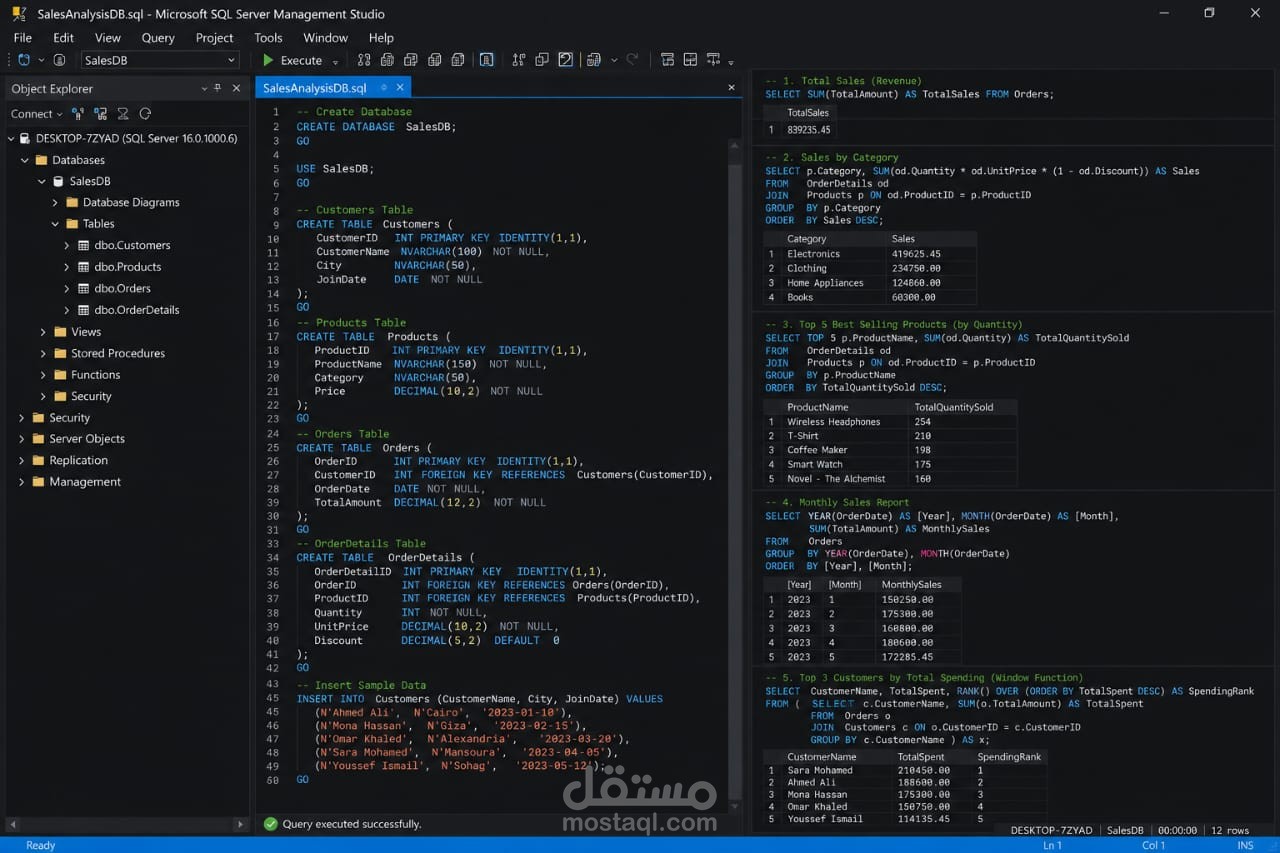Click the dbo.OrderDetails table icon

[x=83, y=310]
